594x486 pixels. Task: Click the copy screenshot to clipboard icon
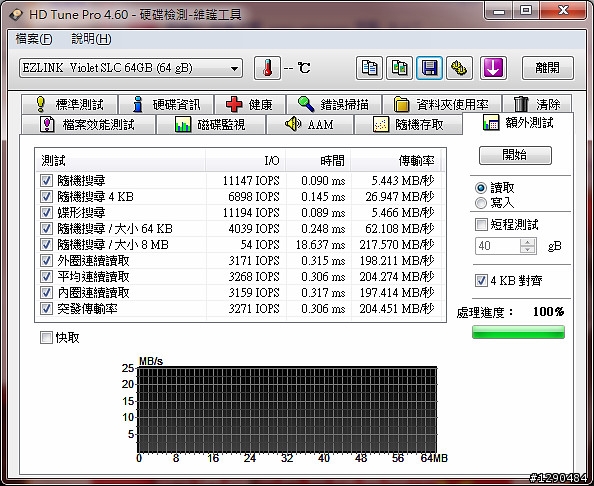(399, 68)
